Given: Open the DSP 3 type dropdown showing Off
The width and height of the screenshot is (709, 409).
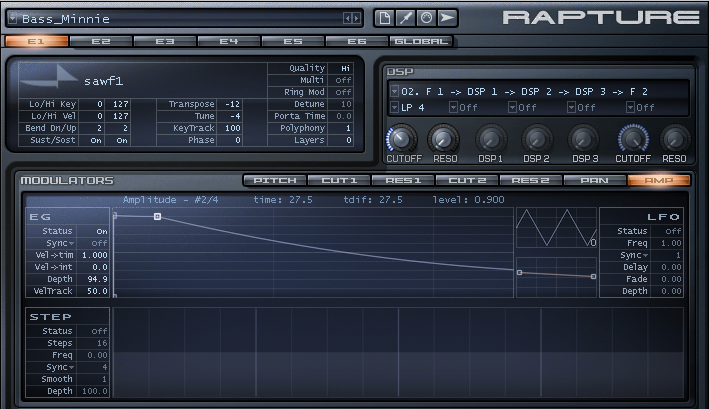Looking at the screenshot, I should click(x=571, y=108).
